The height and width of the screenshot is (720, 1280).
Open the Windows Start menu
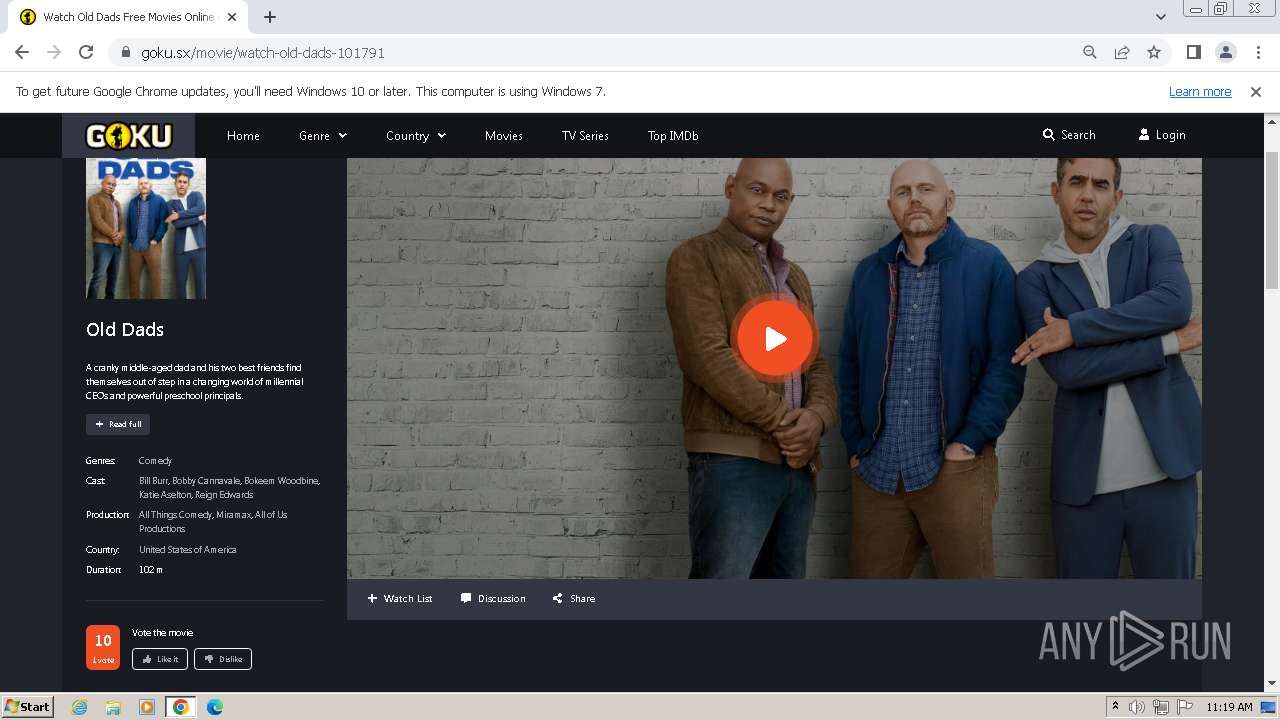pyautogui.click(x=28, y=706)
